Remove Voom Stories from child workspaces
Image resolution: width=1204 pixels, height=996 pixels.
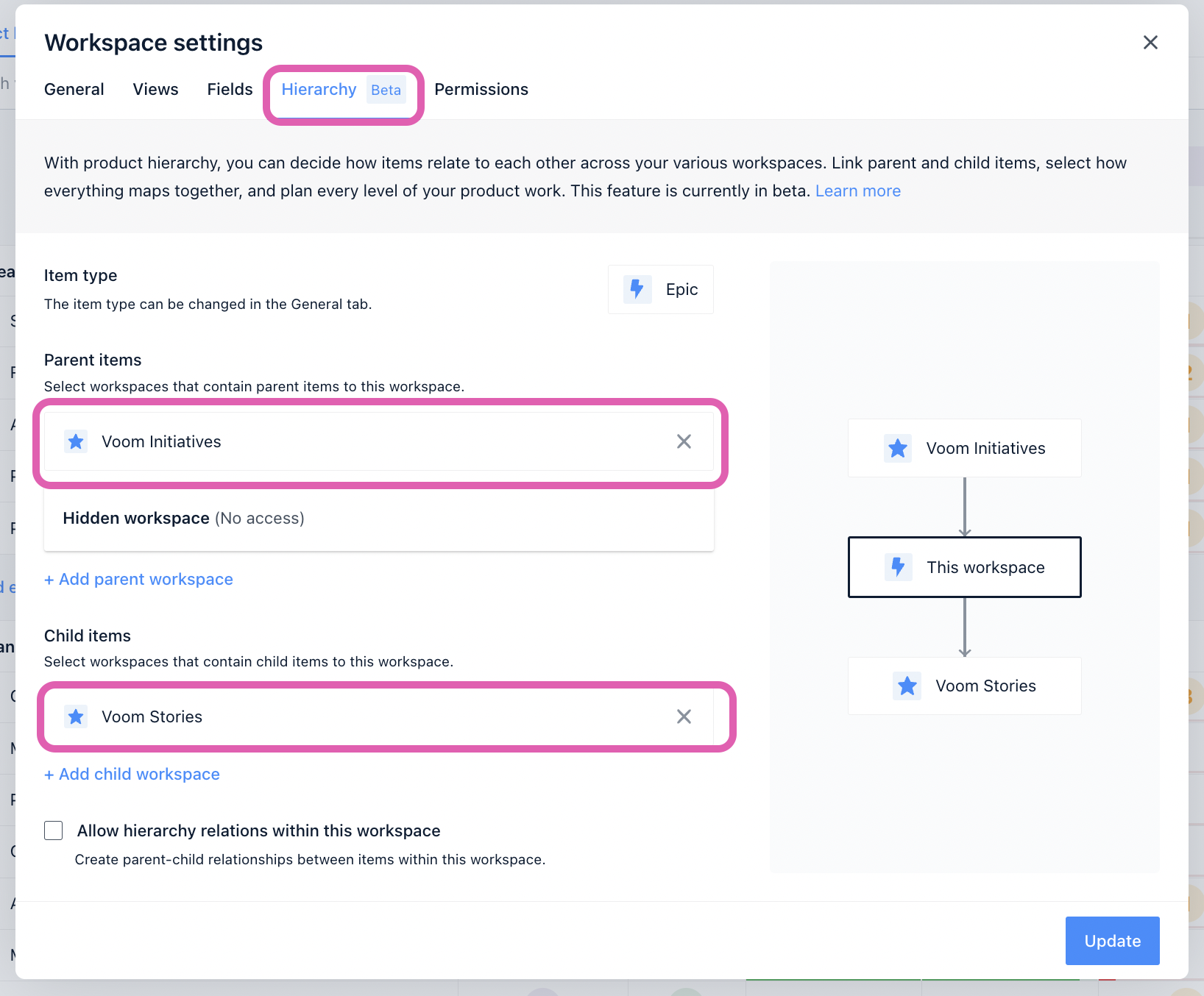(684, 716)
